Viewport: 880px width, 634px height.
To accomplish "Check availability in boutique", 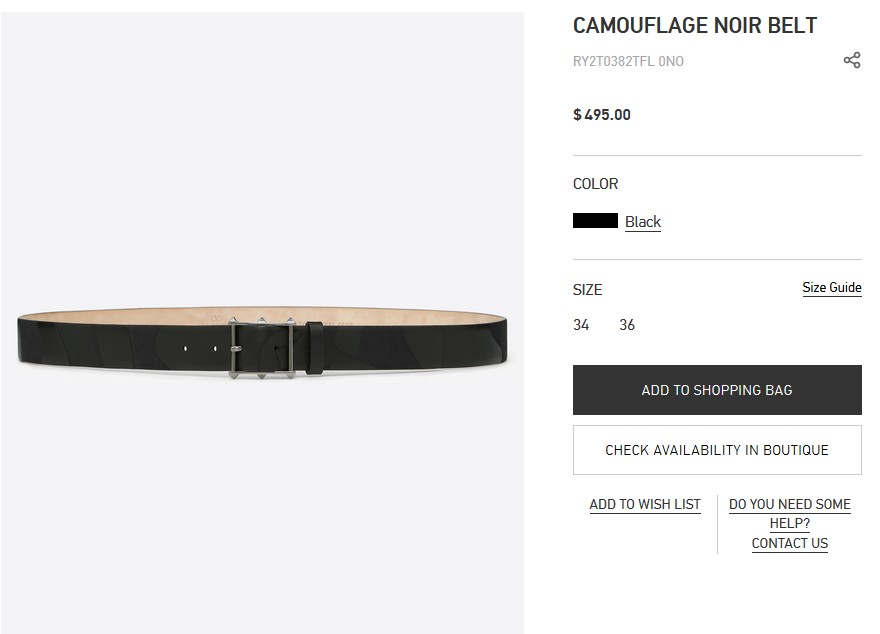I will tap(717, 450).
